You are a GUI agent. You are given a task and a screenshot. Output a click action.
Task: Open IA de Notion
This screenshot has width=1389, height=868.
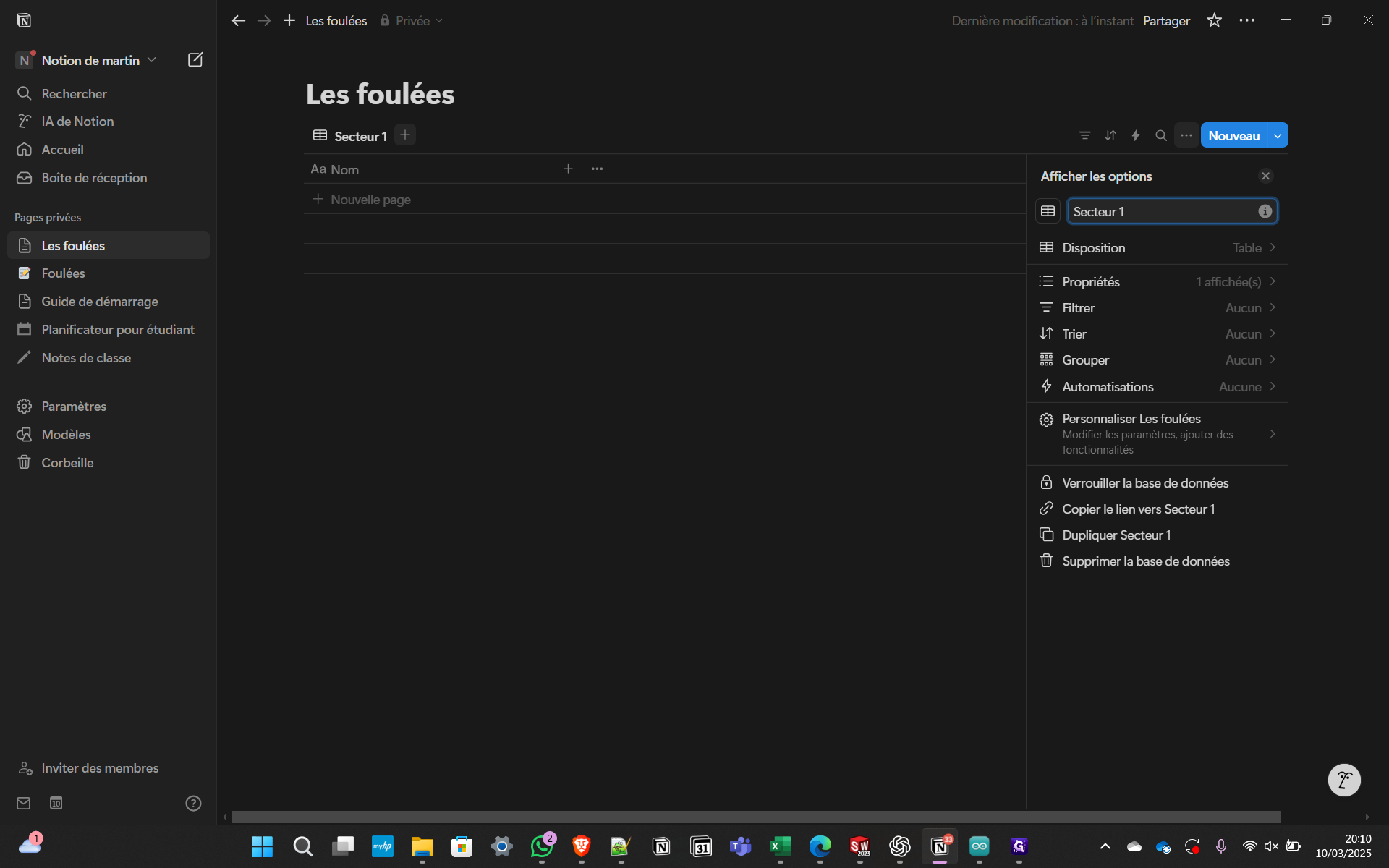coord(109,122)
